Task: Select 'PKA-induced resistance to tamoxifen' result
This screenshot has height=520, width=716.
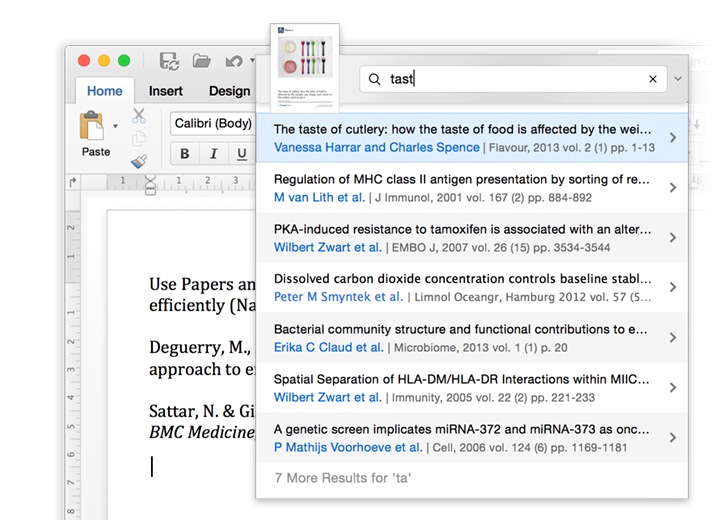Action: pyautogui.click(x=472, y=237)
